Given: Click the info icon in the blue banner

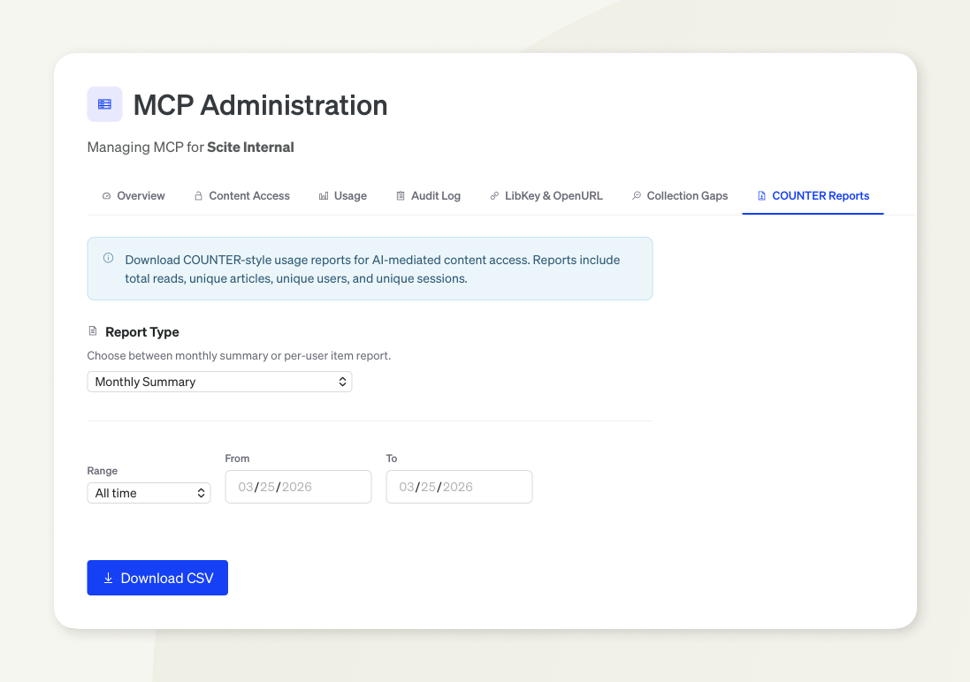Looking at the screenshot, I should click(108, 258).
